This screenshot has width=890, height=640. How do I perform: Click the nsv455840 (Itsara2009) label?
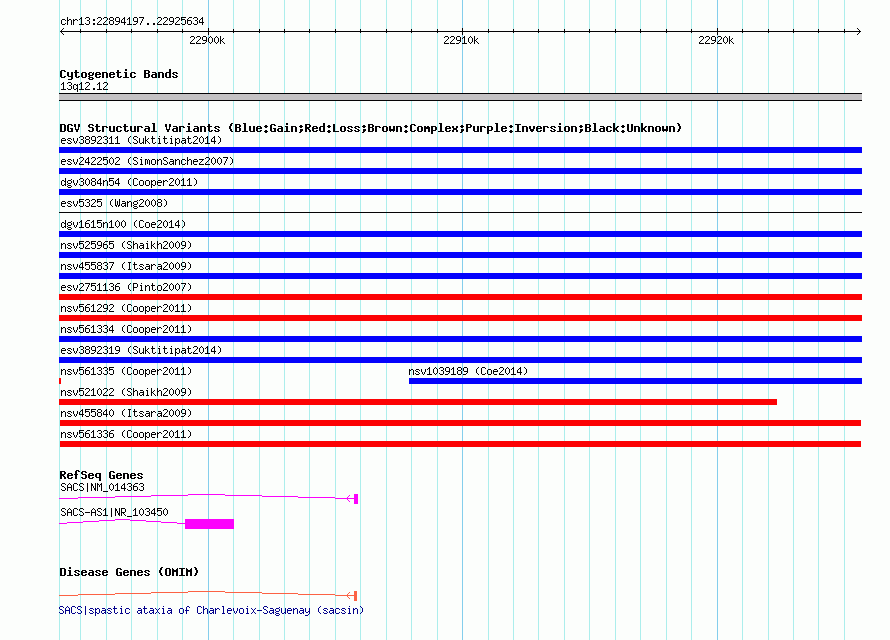126,413
